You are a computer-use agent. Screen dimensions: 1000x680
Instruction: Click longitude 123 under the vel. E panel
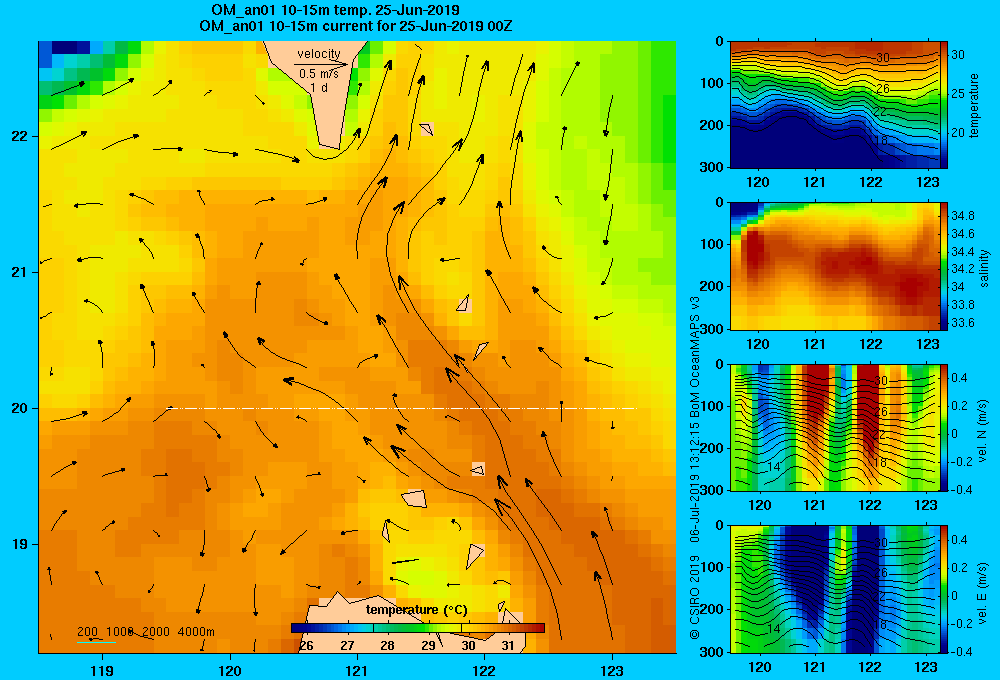coord(927,667)
